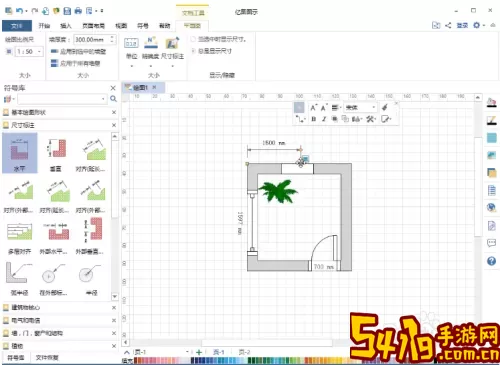Open the symbol library search box dropdown
Image resolution: width=500 pixels, height=365 pixels.
pyautogui.click(x=103, y=99)
